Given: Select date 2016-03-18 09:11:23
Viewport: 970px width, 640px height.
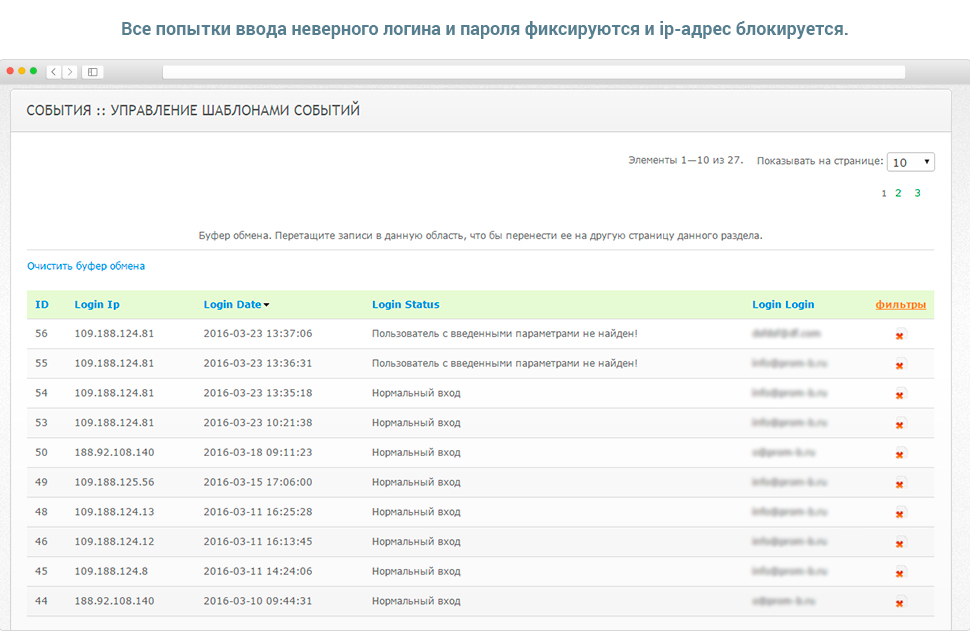Looking at the screenshot, I should 258,452.
